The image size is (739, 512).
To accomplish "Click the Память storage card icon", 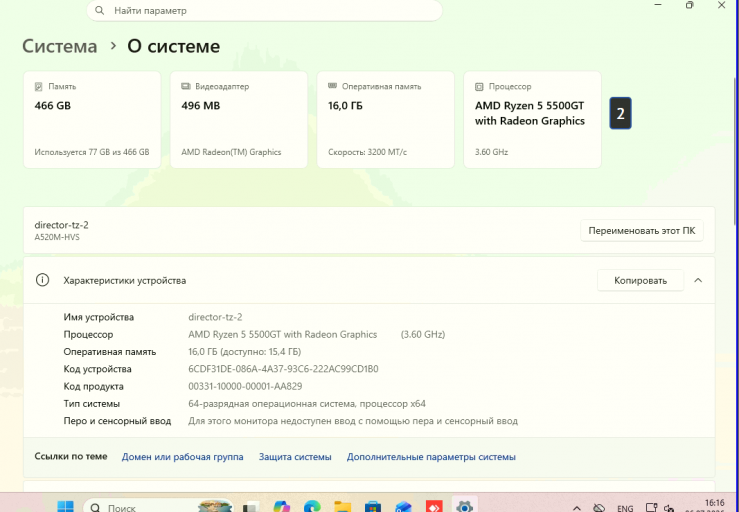I will [39, 87].
